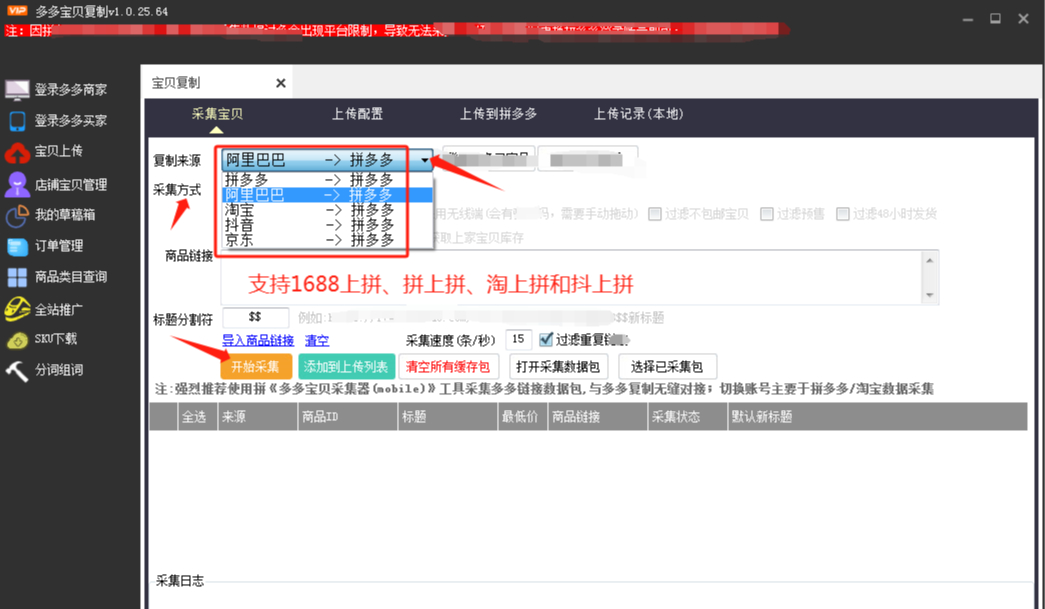
Task: Open 商品类目查询 in the sidebar
Action: tap(56, 277)
